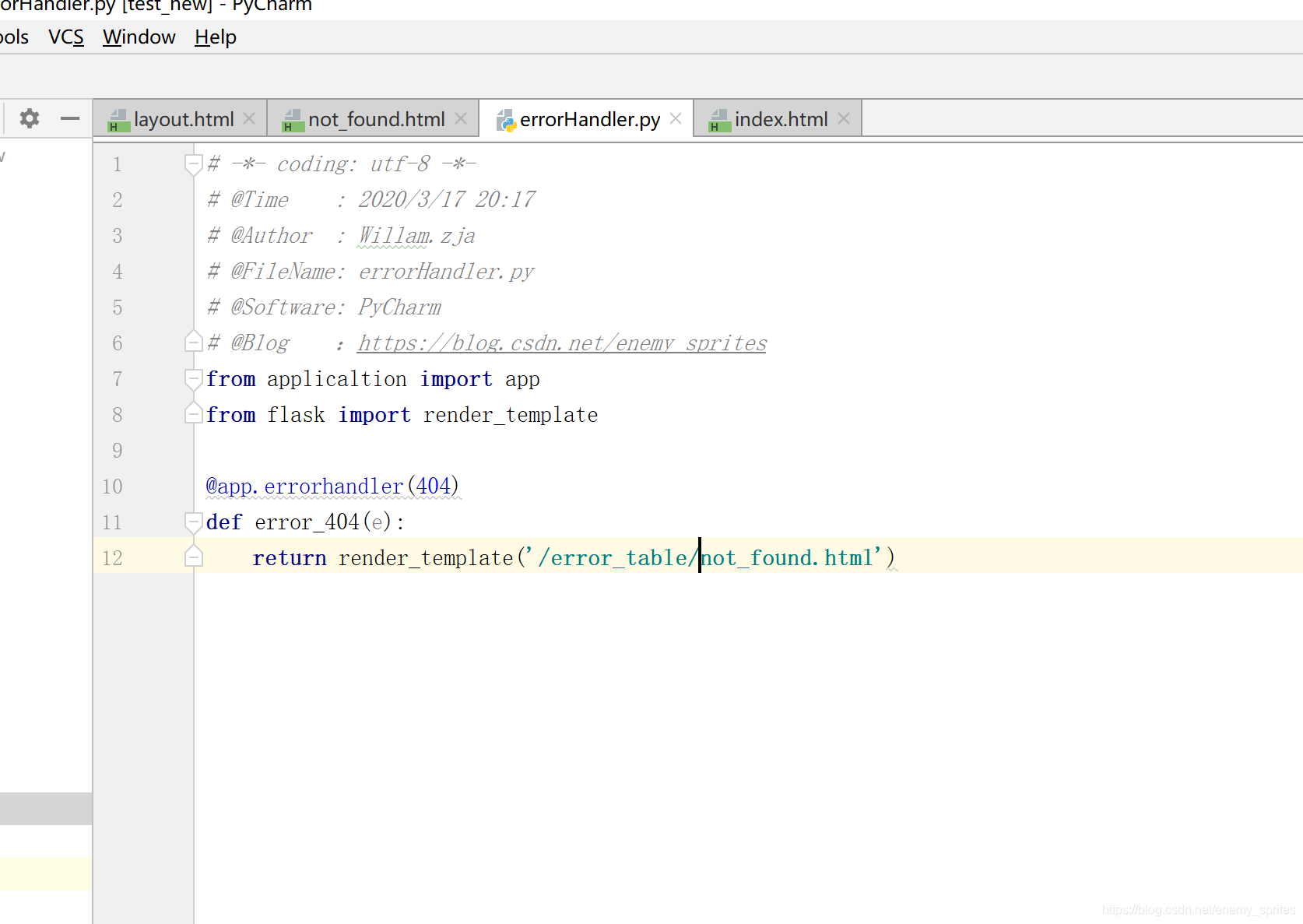Toggle the import fold end marker at line 8
The image size is (1303, 924).
[194, 413]
